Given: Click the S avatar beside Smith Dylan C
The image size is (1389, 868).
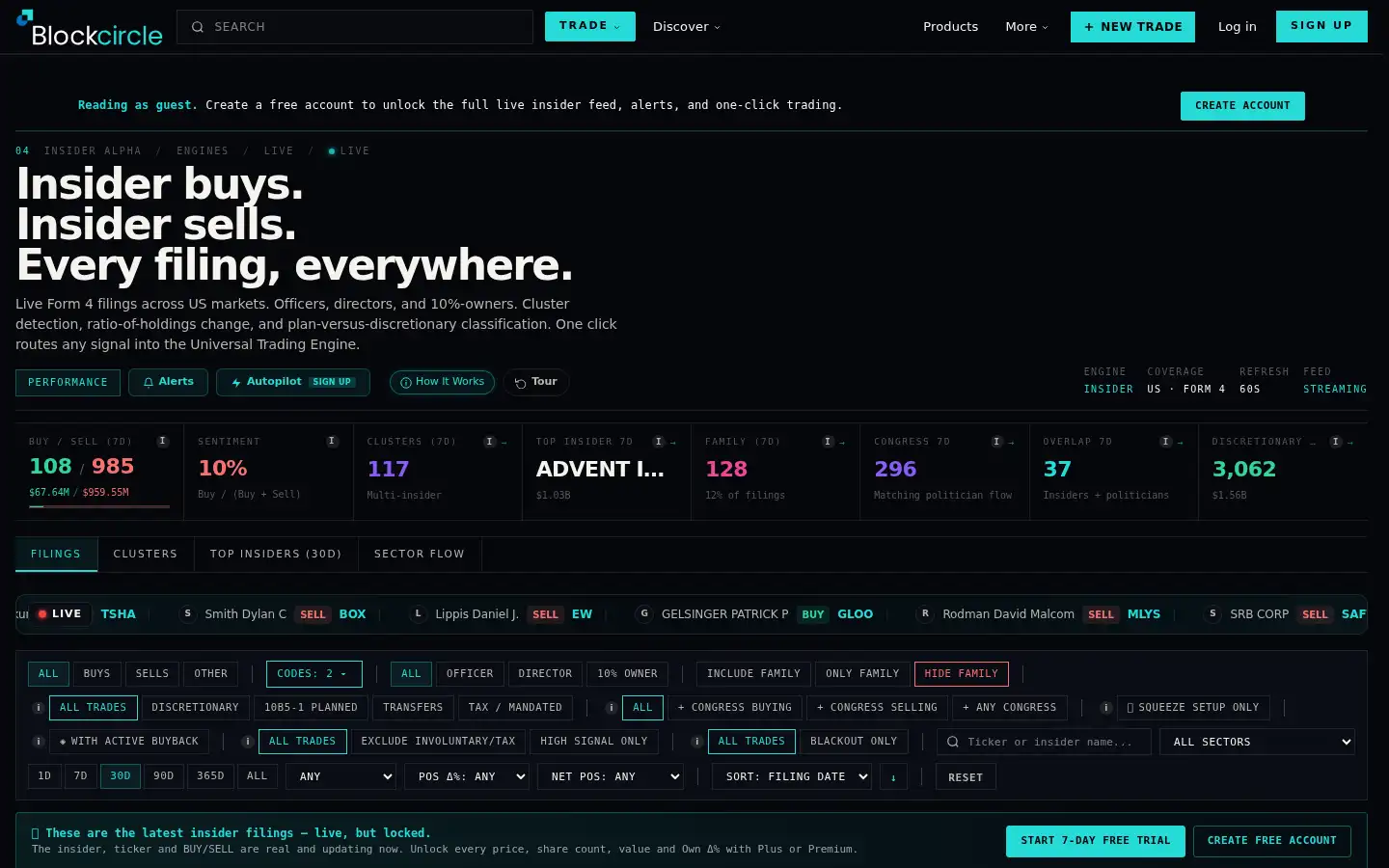Looking at the screenshot, I should pyautogui.click(x=188, y=613).
